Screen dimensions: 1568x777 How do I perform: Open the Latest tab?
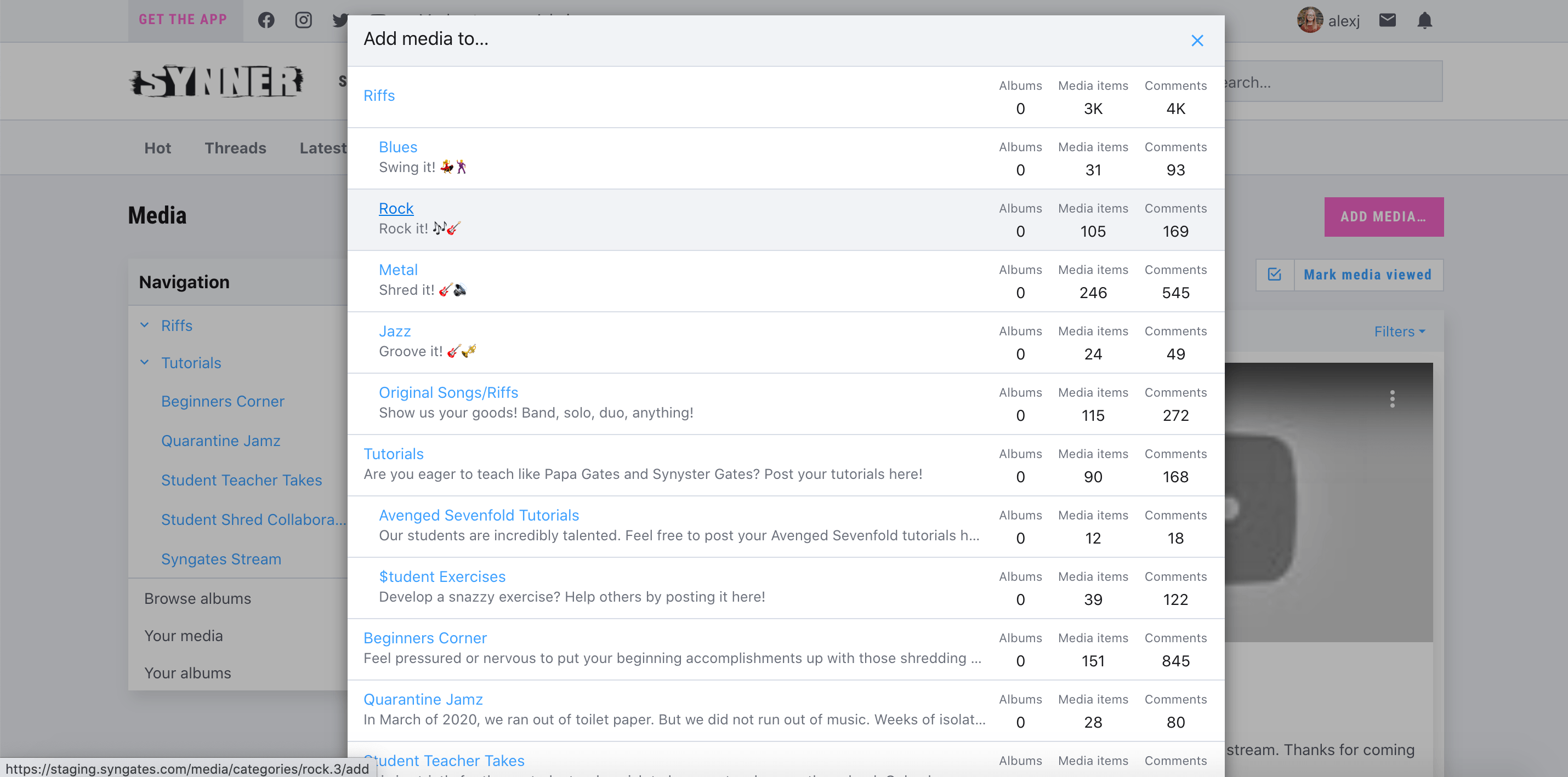[x=322, y=148]
